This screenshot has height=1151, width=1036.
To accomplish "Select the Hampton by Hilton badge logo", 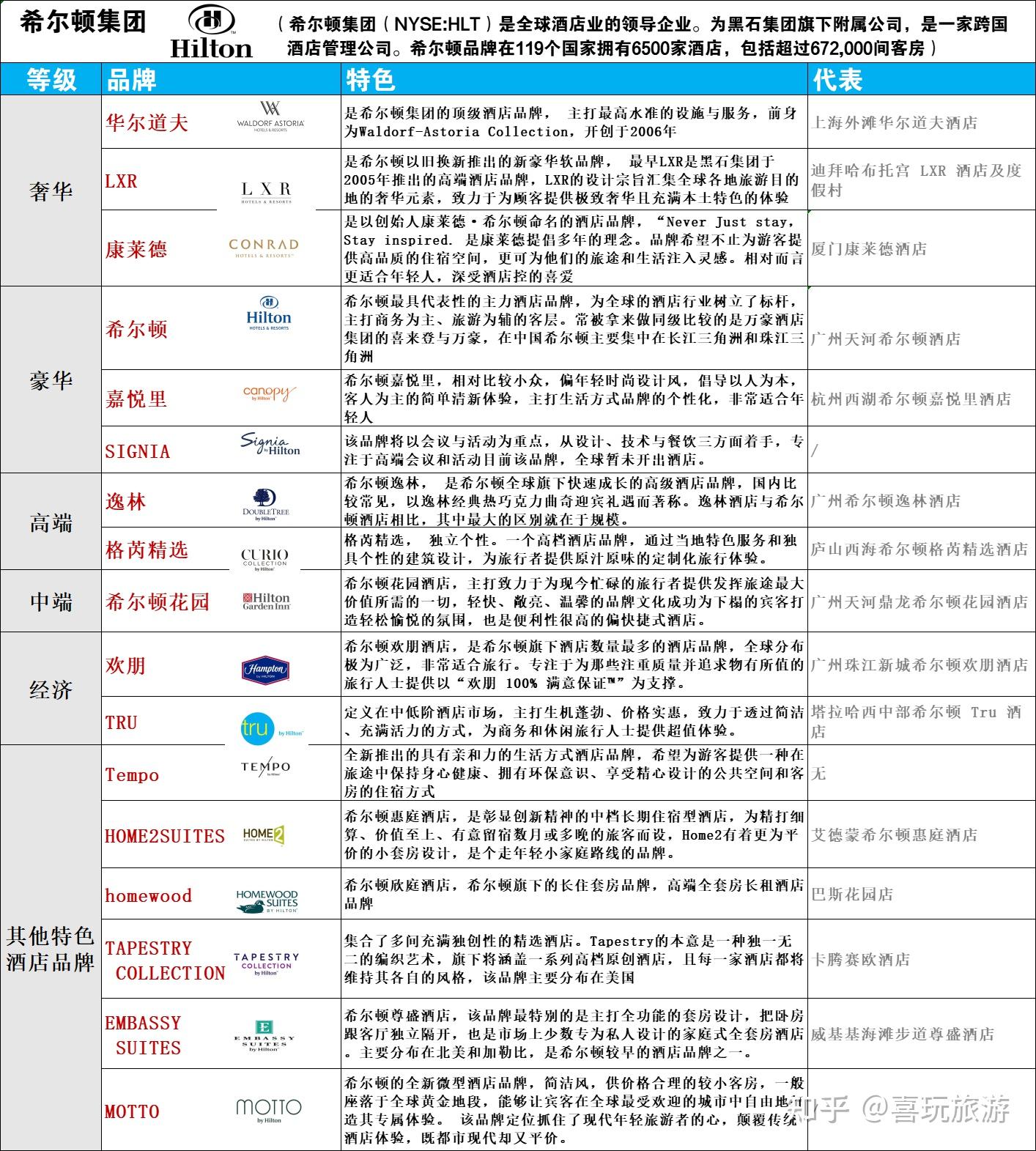I will (x=265, y=670).
